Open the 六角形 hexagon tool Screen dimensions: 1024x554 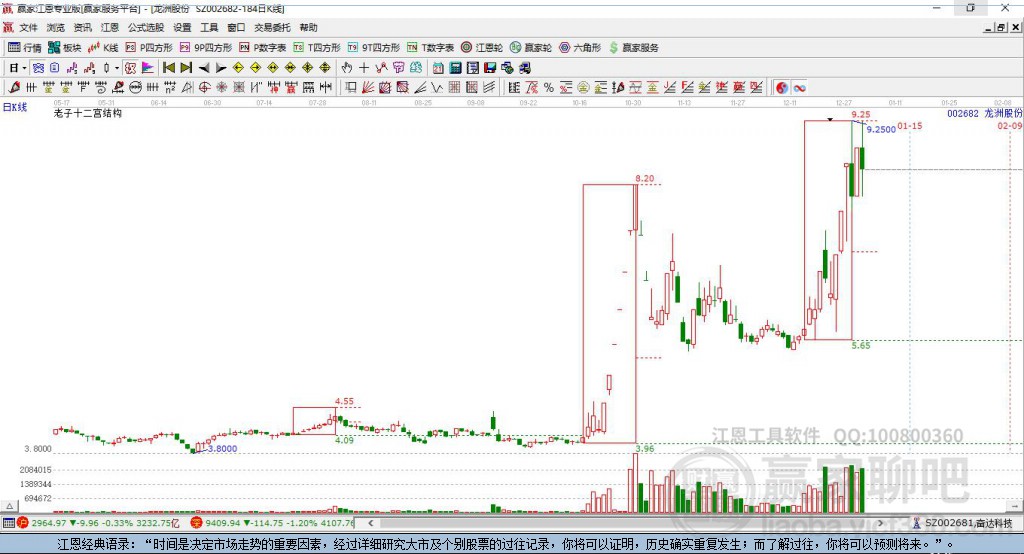(x=580, y=48)
